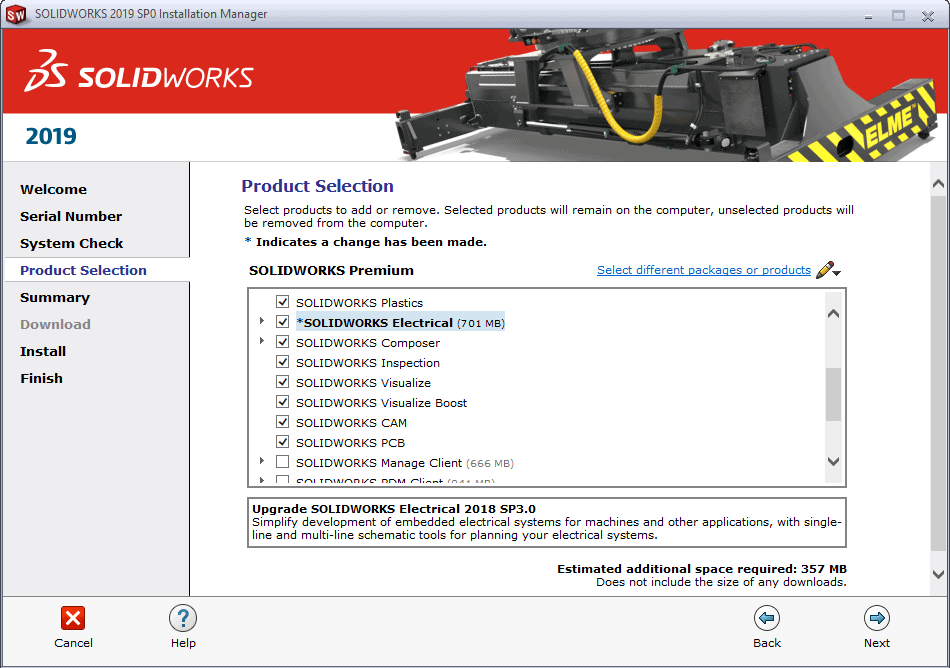
Task: Expand SOLIDWORKS Manage Client tree node
Action: coord(262,461)
